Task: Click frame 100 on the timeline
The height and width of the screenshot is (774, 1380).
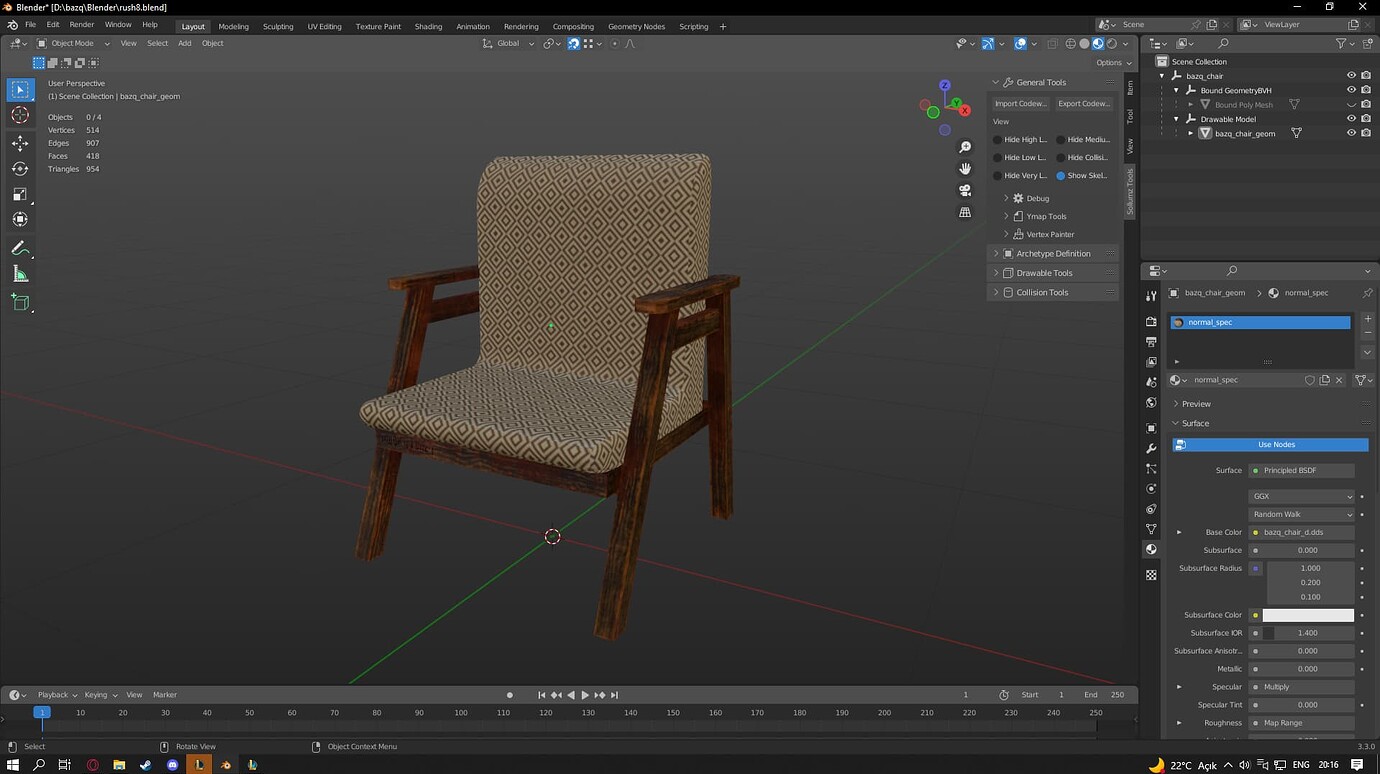Action: click(x=459, y=712)
